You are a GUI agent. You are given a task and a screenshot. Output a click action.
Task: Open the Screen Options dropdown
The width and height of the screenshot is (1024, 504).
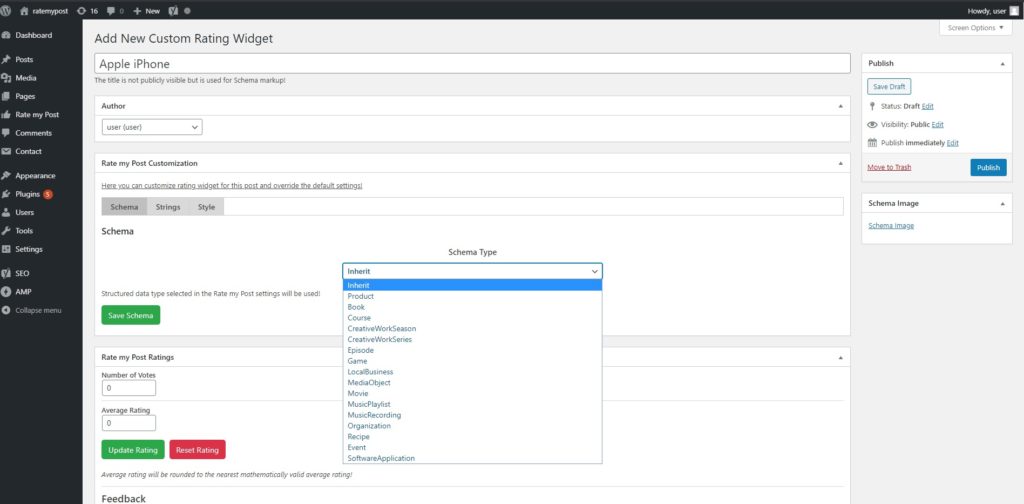click(x=976, y=28)
